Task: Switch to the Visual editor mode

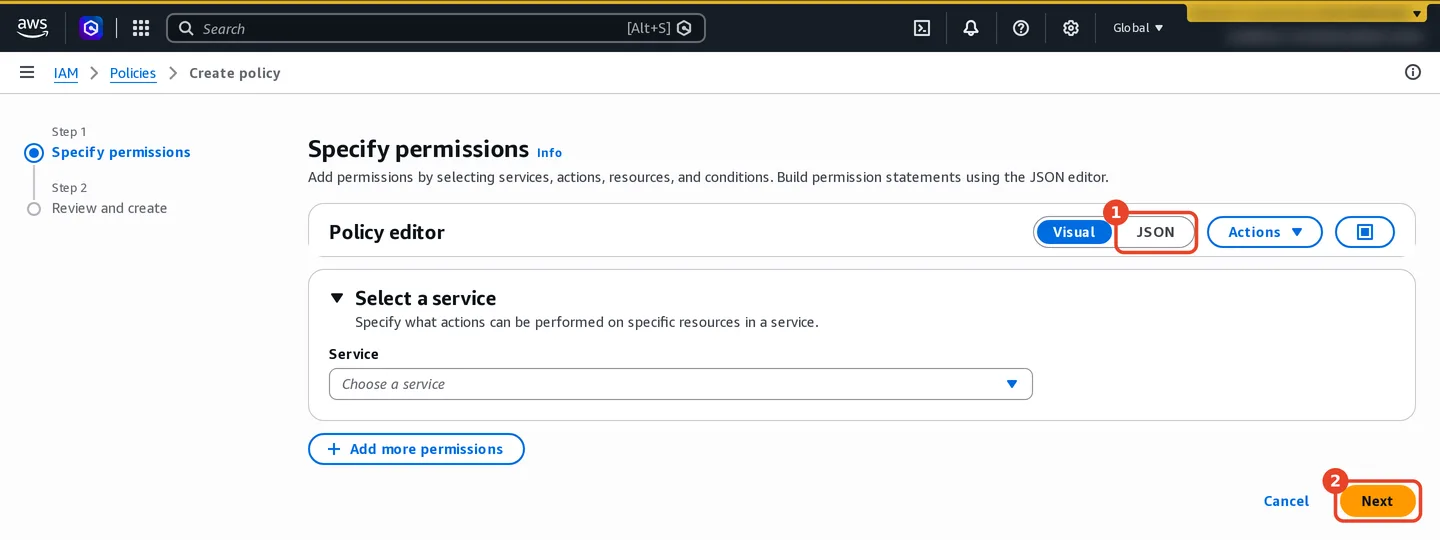Action: [x=1074, y=232]
